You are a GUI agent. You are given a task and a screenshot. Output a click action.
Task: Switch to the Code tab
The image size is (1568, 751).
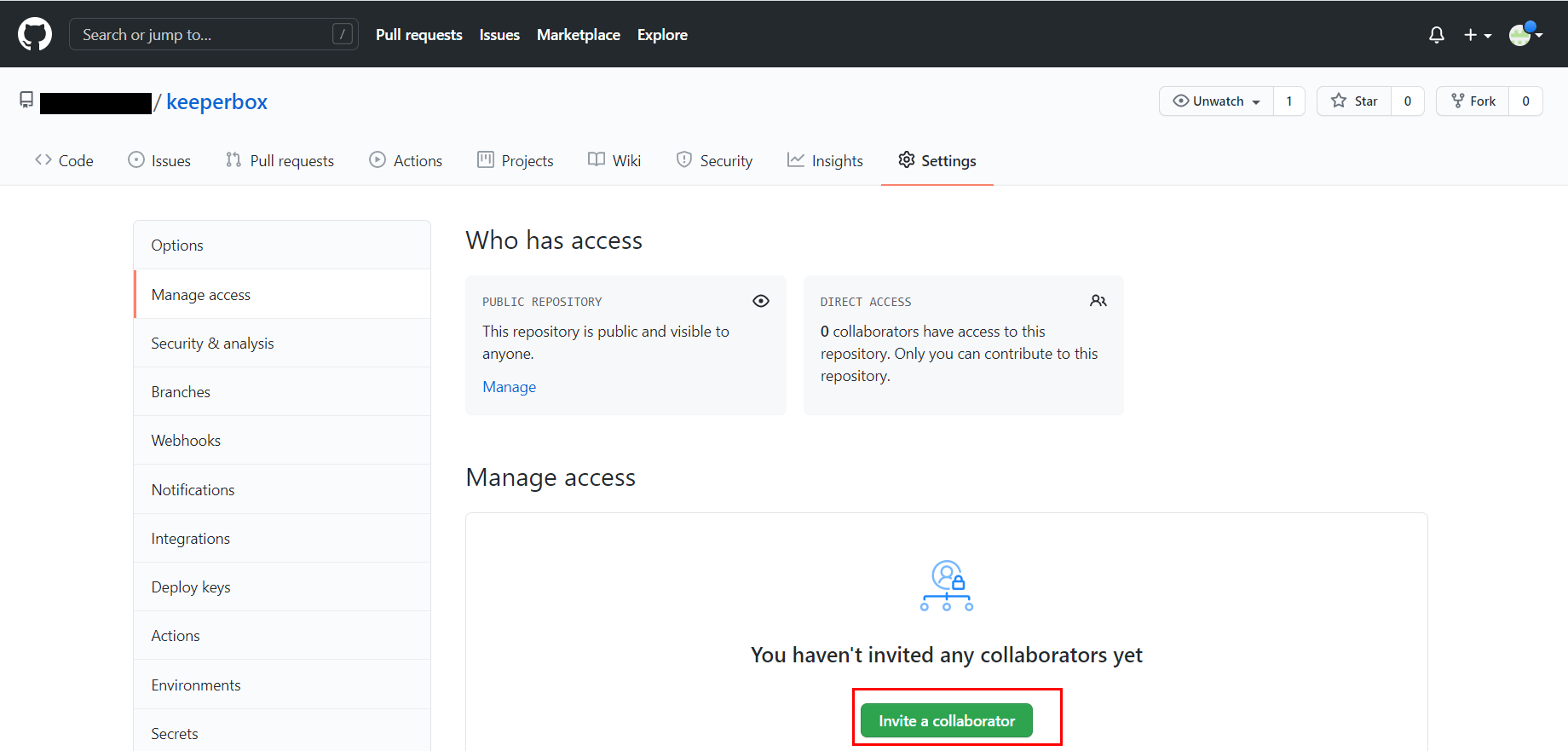tap(64, 160)
